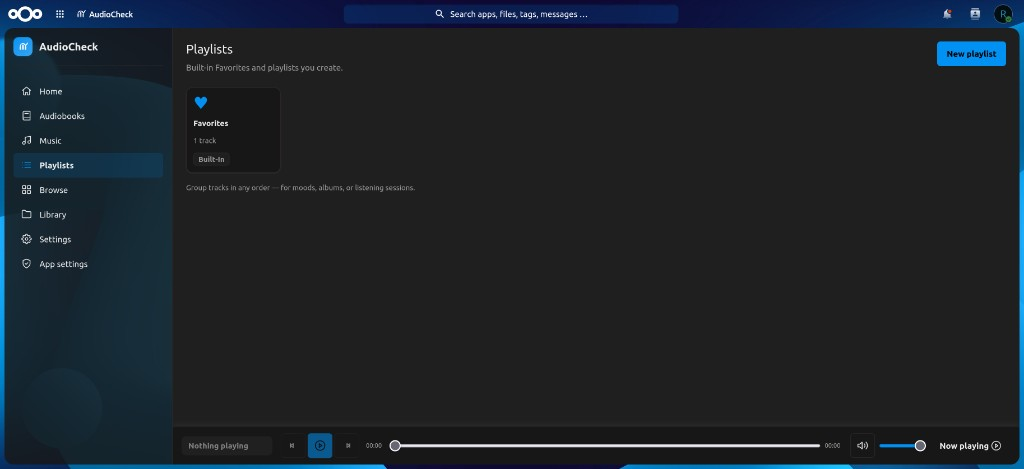1024x469 pixels.
Task: Click the Settings gear icon
Action: pyautogui.click(x=27, y=239)
